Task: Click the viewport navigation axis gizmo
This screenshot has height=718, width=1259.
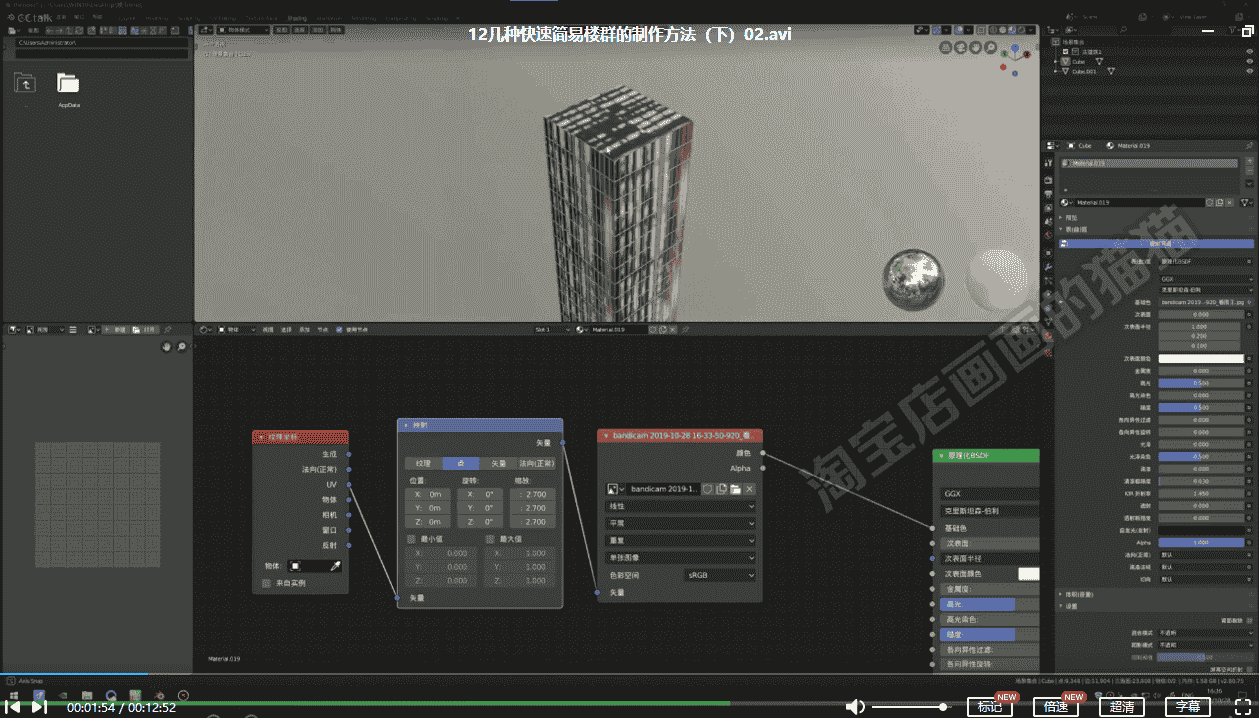Action: [x=1013, y=59]
